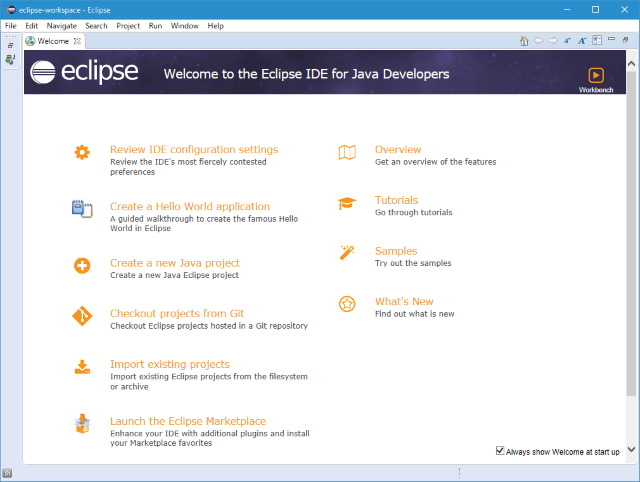
Task: Click the Git diamond icon
Action: tap(82, 316)
